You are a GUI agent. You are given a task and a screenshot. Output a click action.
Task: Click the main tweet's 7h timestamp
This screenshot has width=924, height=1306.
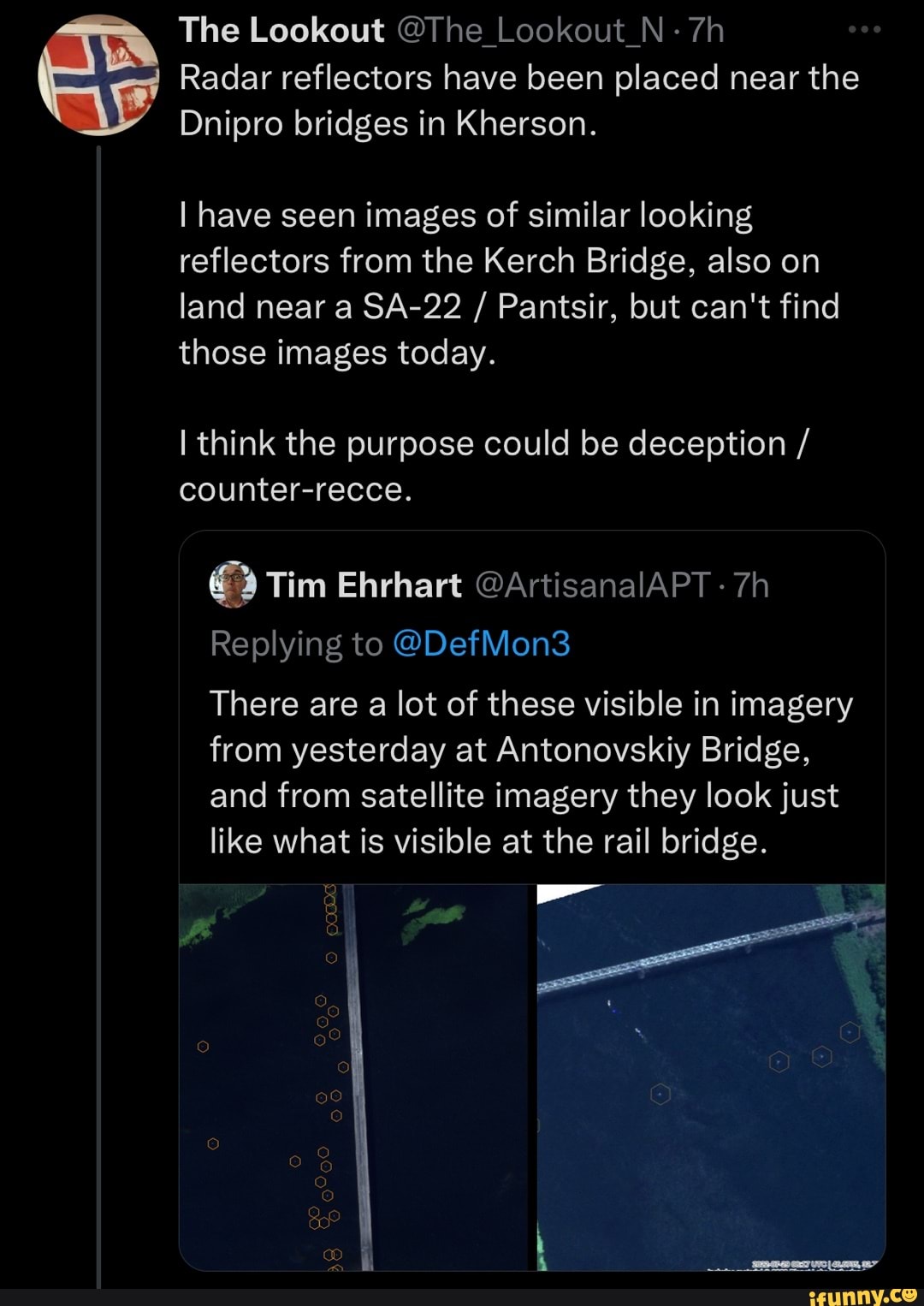click(x=707, y=31)
